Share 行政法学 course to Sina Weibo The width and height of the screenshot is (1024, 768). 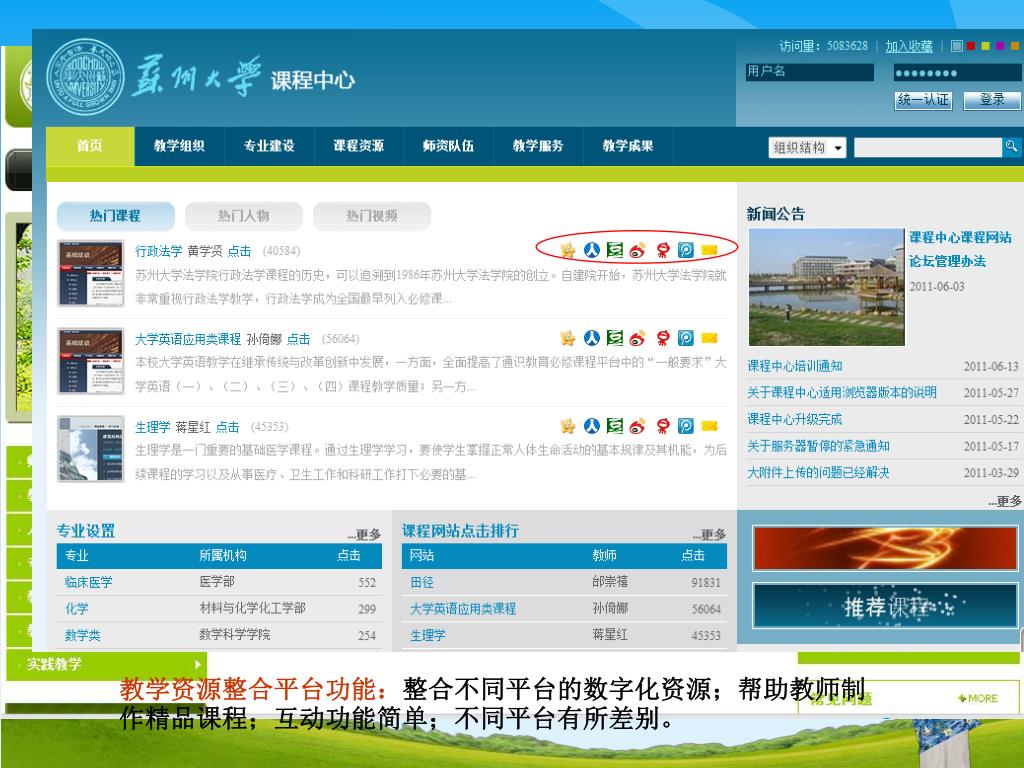pyautogui.click(x=638, y=249)
